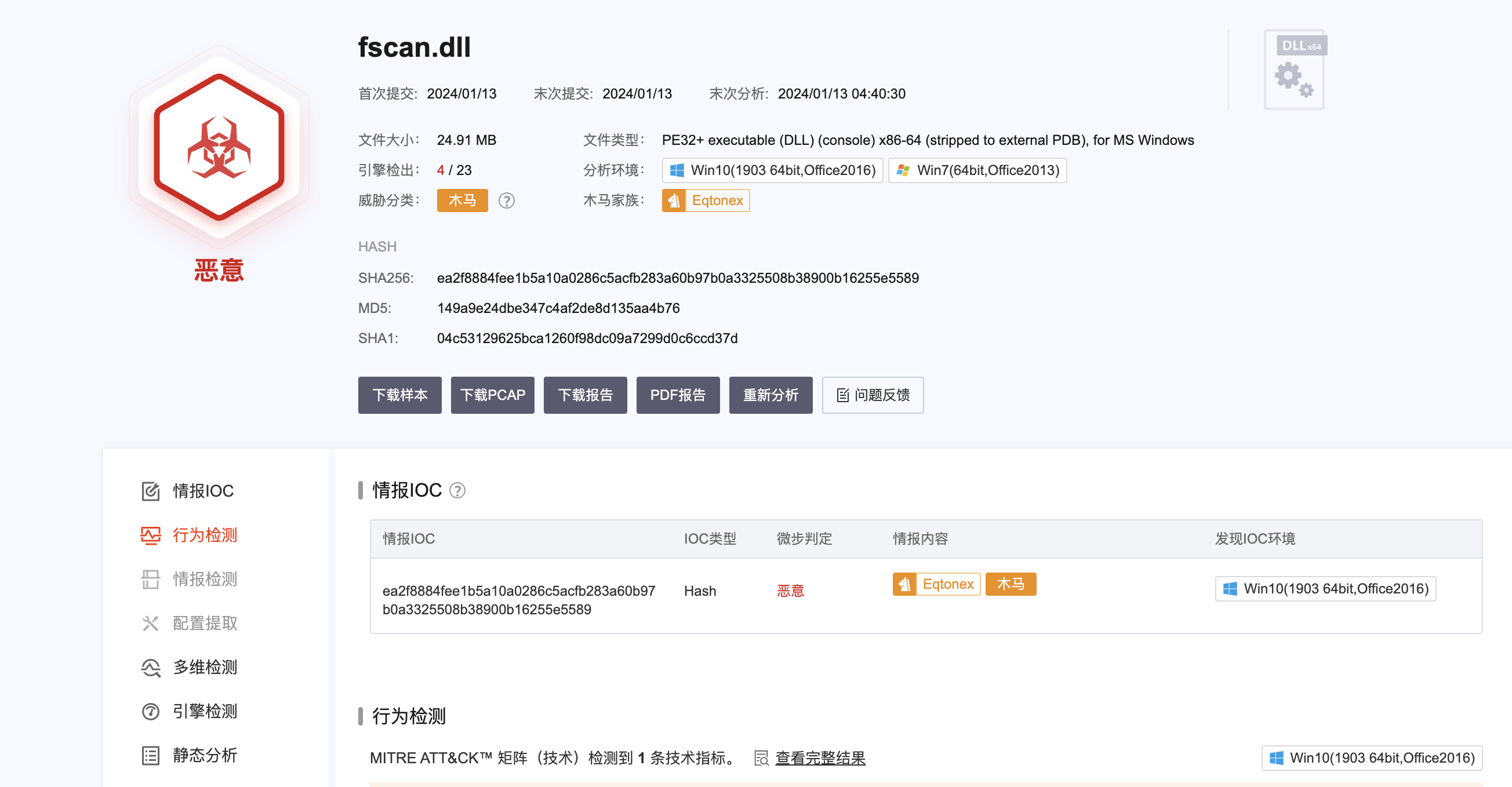This screenshot has width=1512, height=787.
Task: Click the red biohazard malicious hexagon icon
Action: (x=219, y=147)
